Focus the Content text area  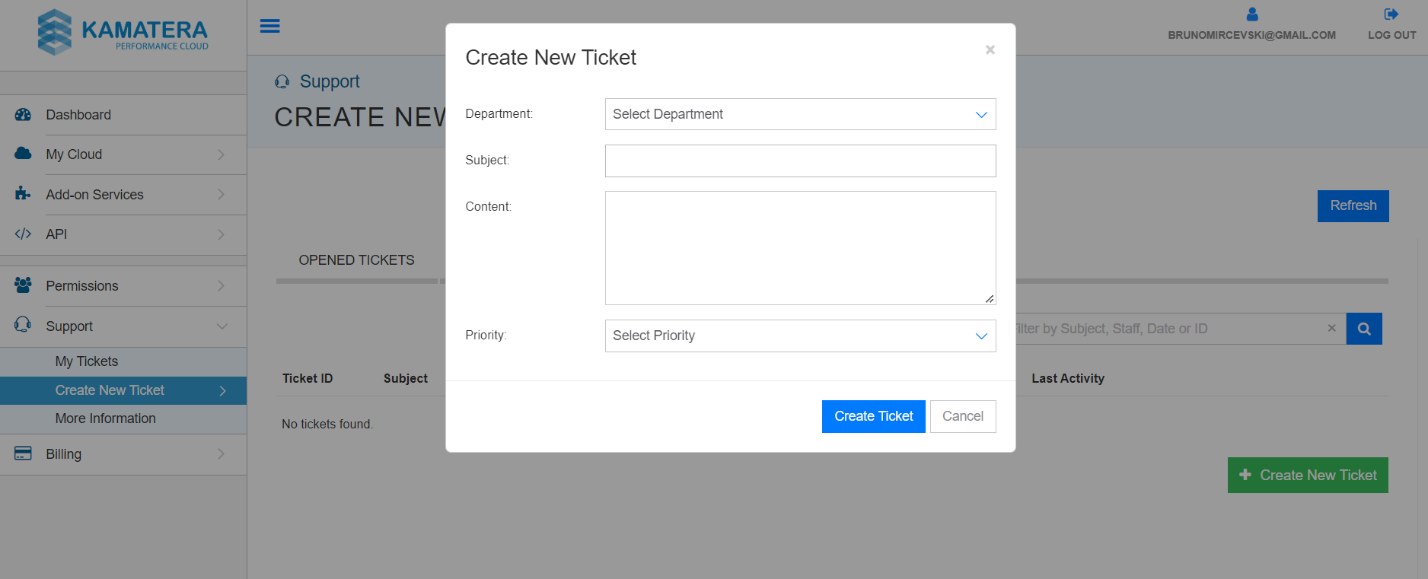[x=800, y=247]
